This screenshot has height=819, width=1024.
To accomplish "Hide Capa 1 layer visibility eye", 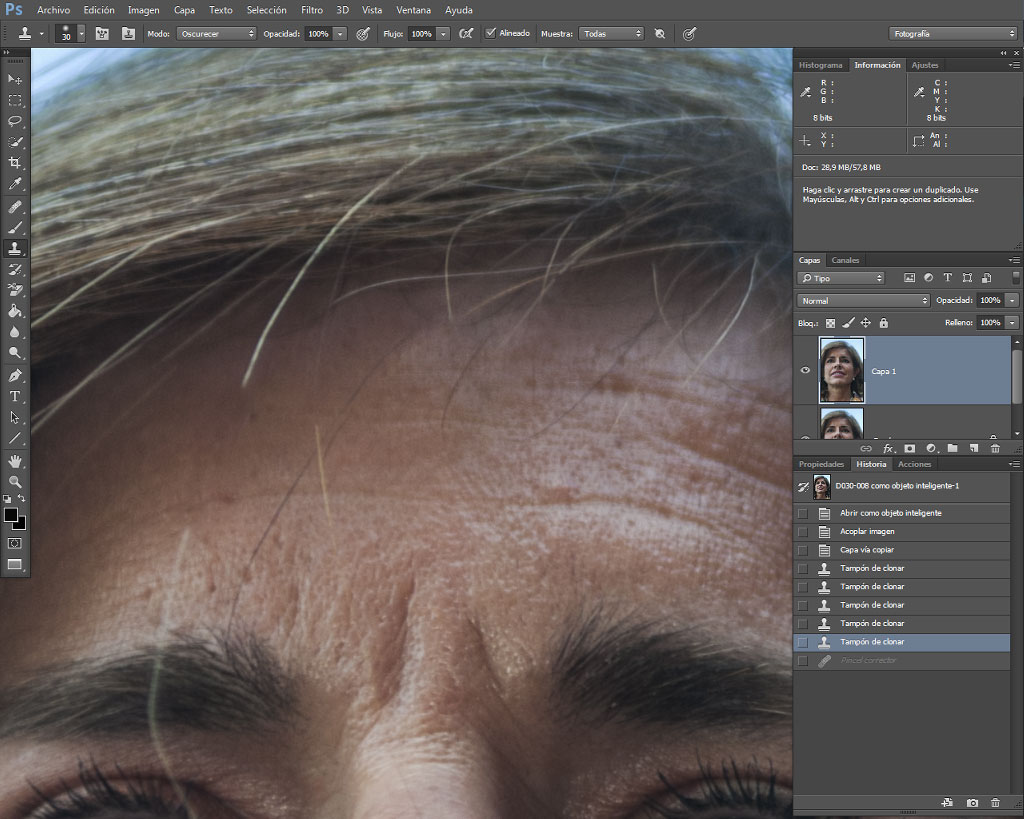I will [x=805, y=370].
